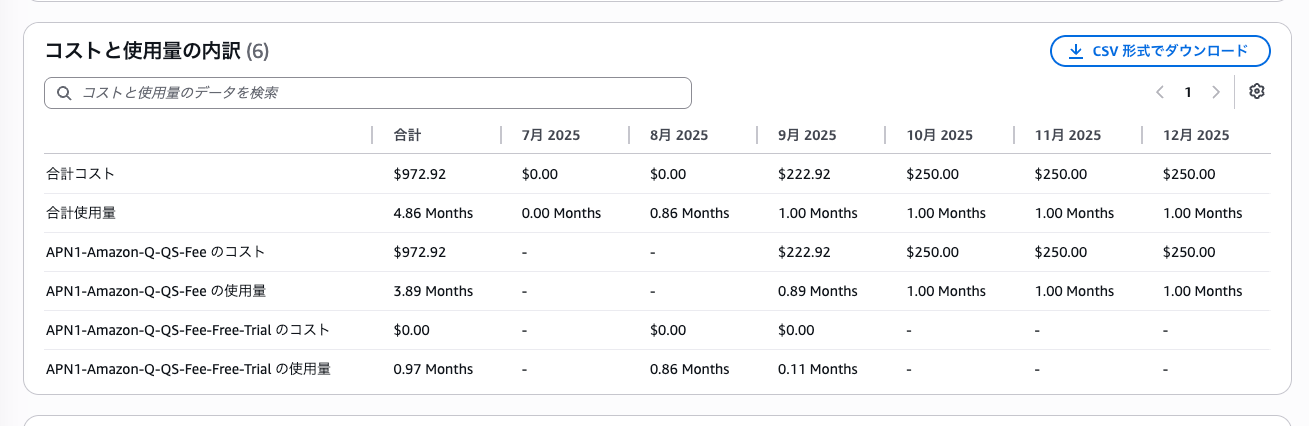Select page number 1

tap(1188, 92)
